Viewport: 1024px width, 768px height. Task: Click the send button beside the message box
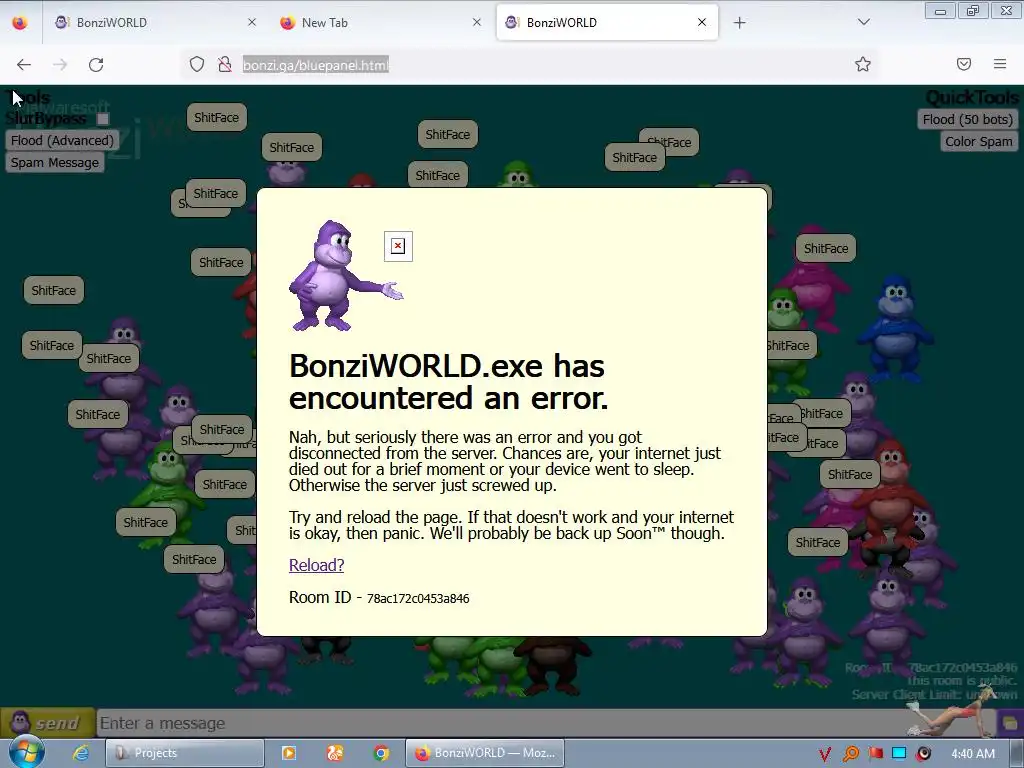48,723
